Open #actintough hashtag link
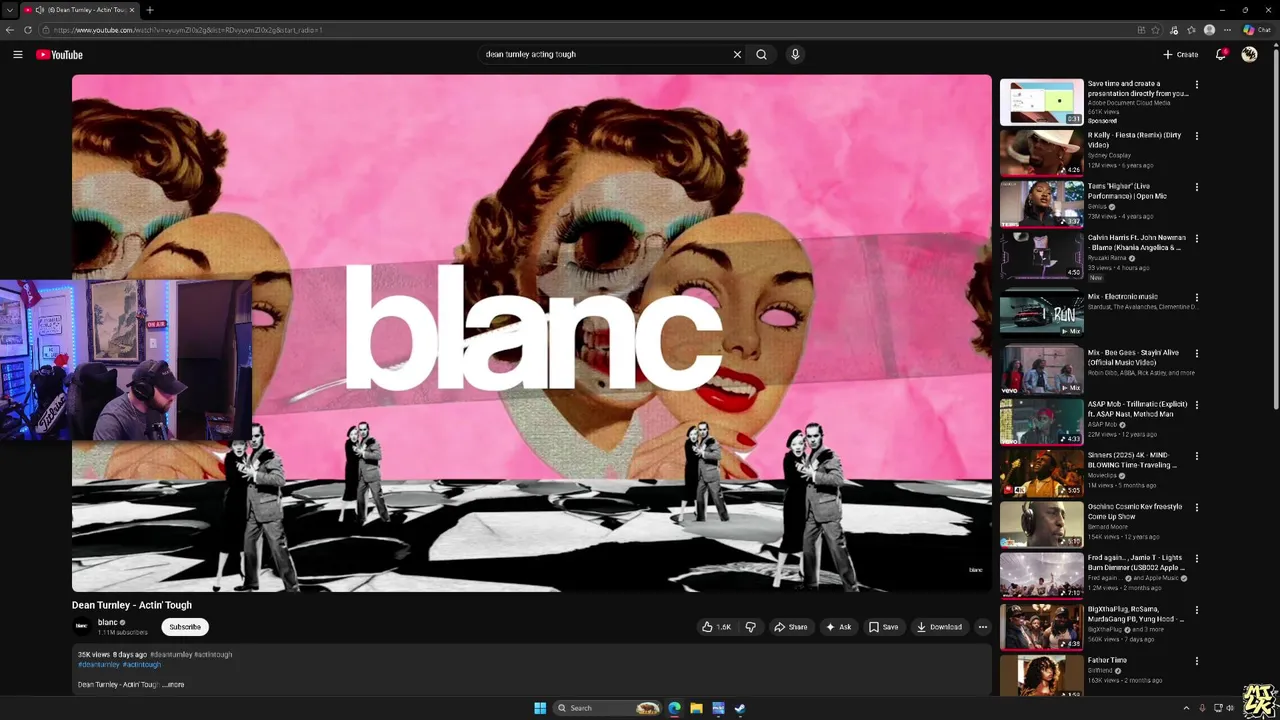 pyautogui.click(x=141, y=664)
